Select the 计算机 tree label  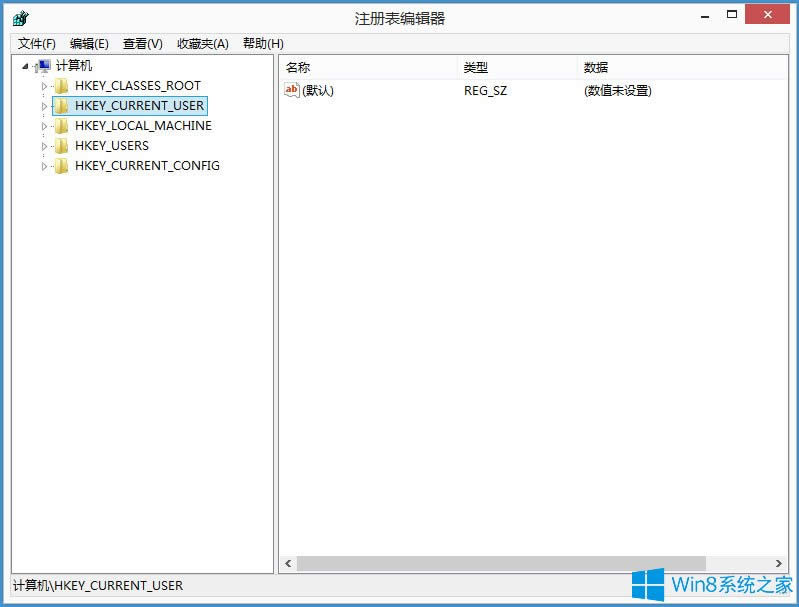coord(74,66)
